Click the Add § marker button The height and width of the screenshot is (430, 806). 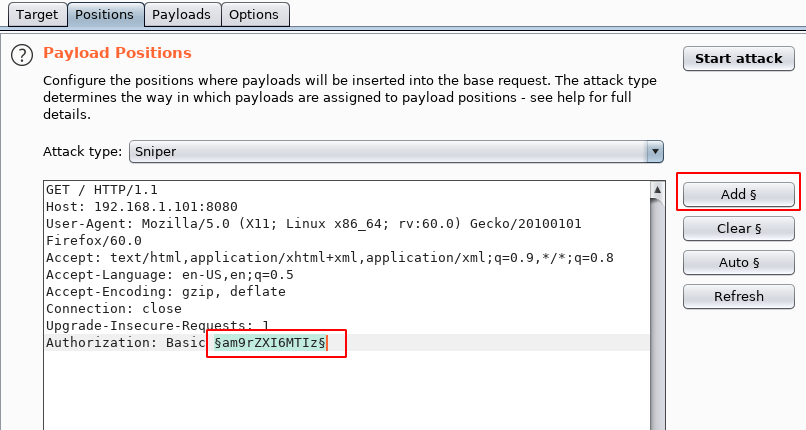coord(739,194)
